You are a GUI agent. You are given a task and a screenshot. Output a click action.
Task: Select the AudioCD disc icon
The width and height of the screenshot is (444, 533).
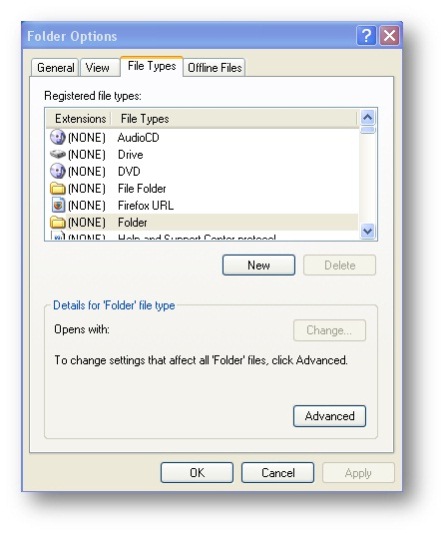tap(57, 137)
